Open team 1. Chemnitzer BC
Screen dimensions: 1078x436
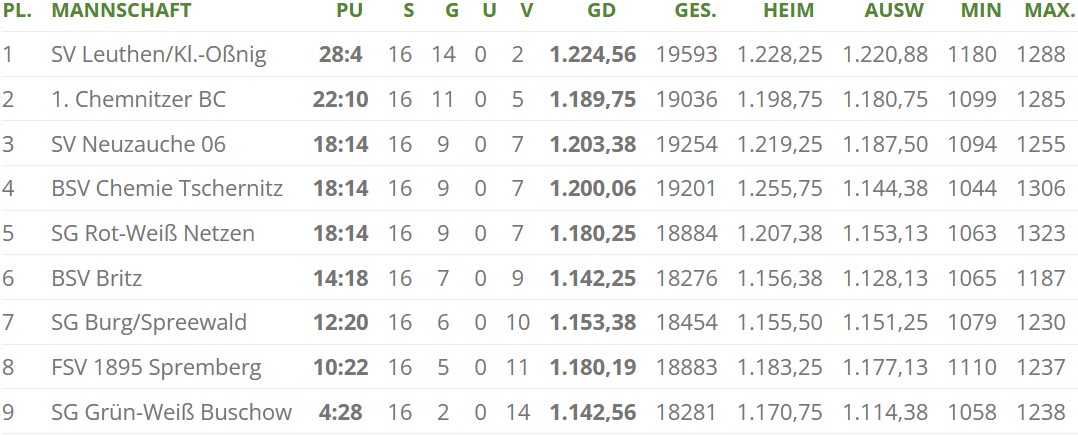point(138,99)
